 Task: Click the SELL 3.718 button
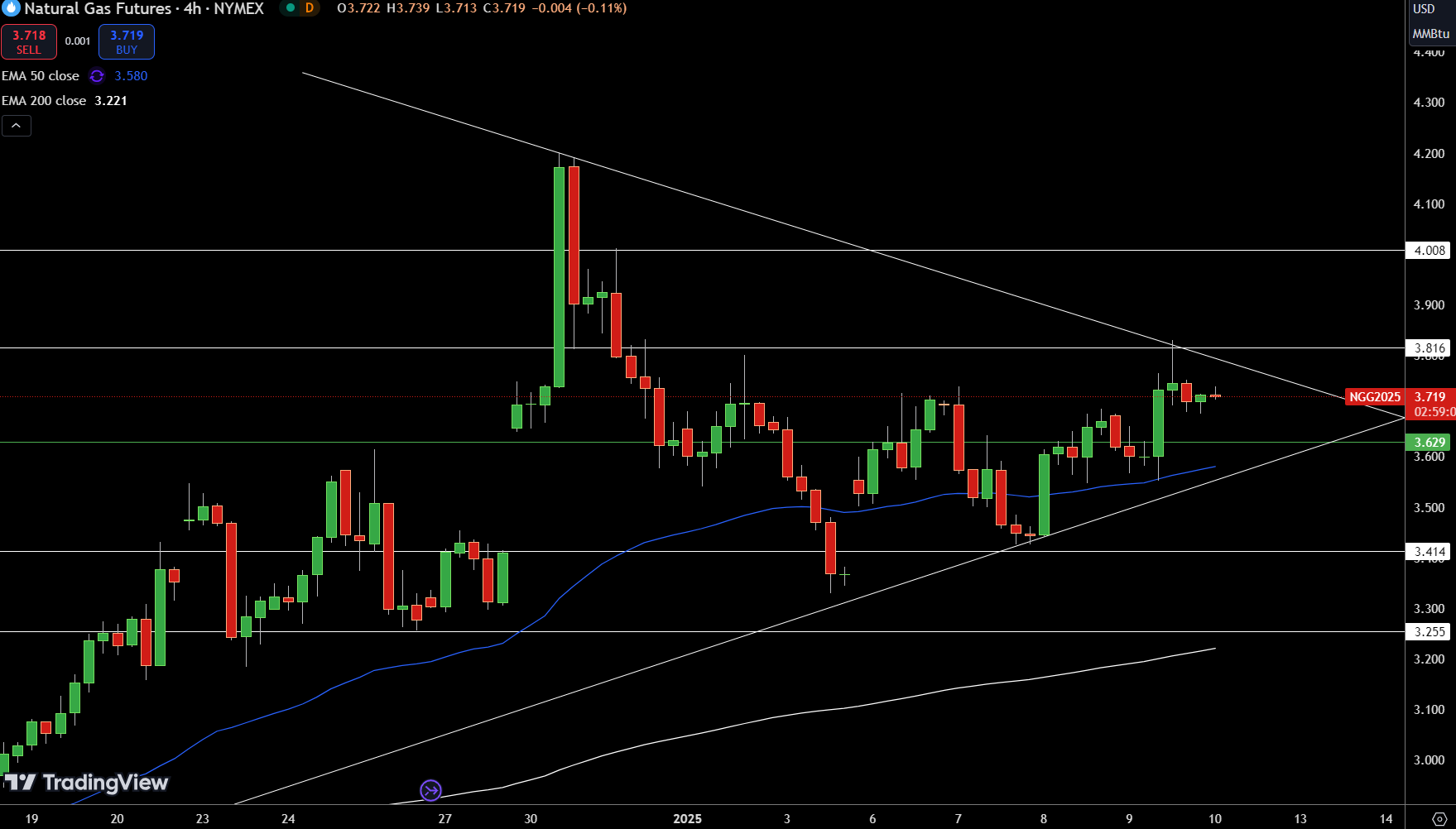point(29,42)
